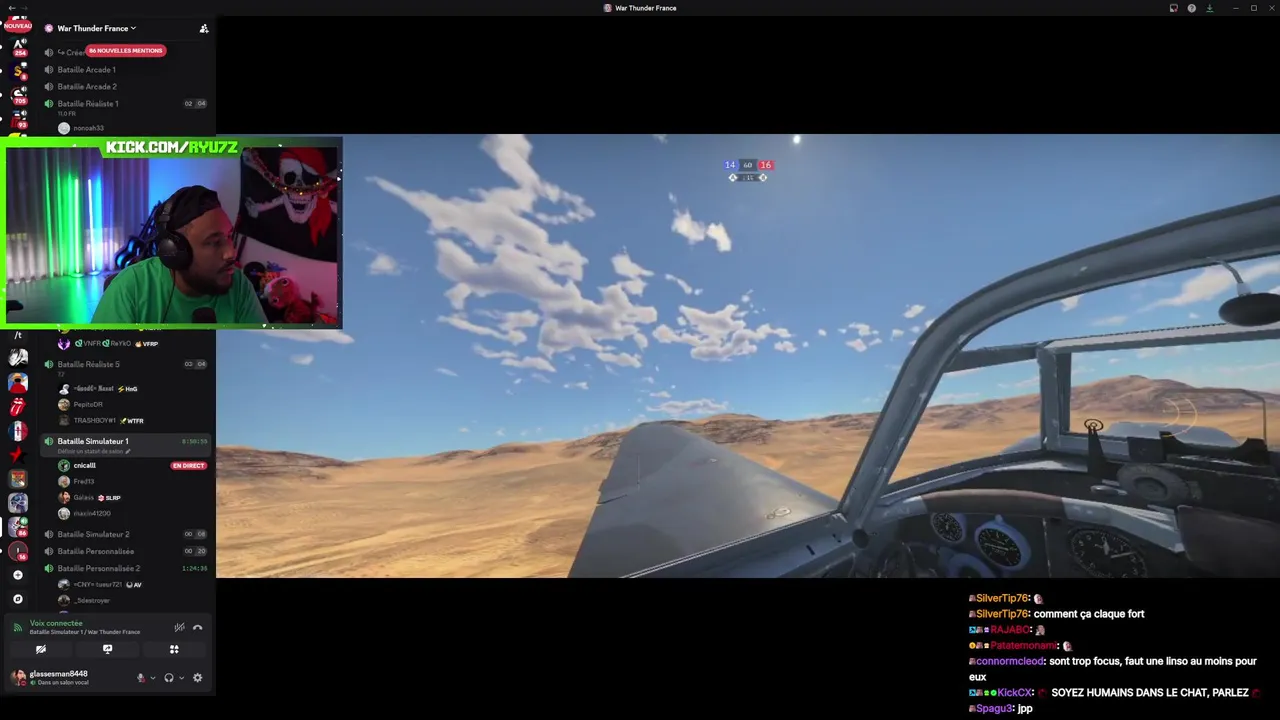Viewport: 1280px width, 720px height.
Task: Open the server with badge 8
Action: (x=18, y=70)
